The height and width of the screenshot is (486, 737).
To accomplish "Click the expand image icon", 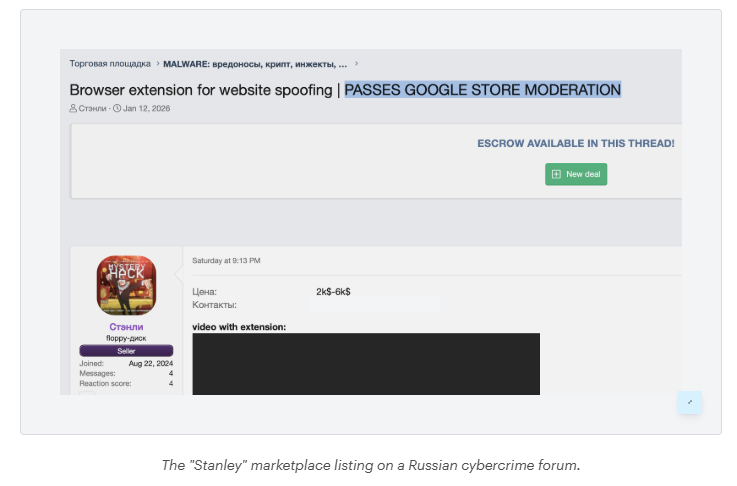I will point(689,402).
